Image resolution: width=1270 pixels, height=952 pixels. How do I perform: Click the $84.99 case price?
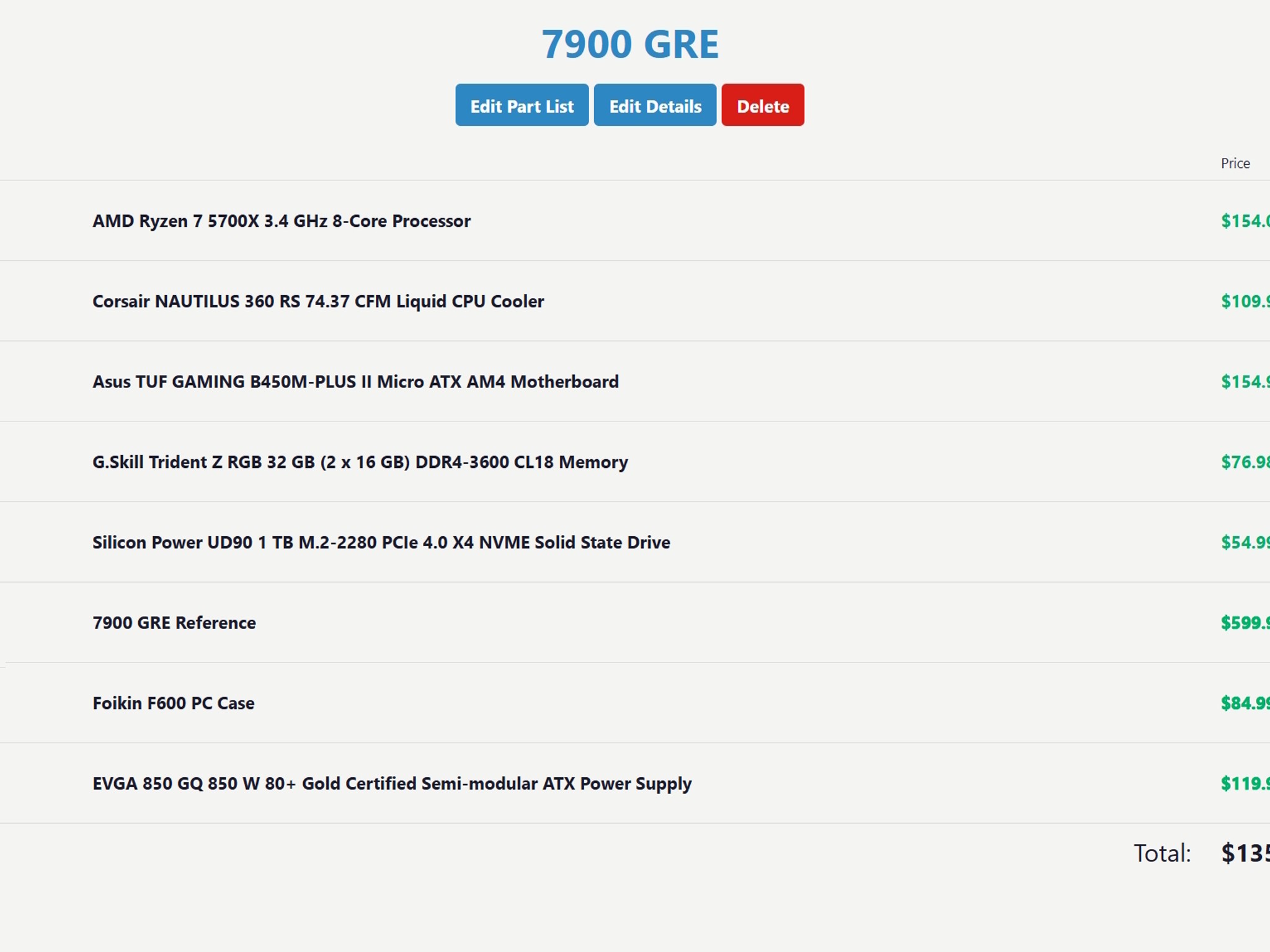(1245, 703)
